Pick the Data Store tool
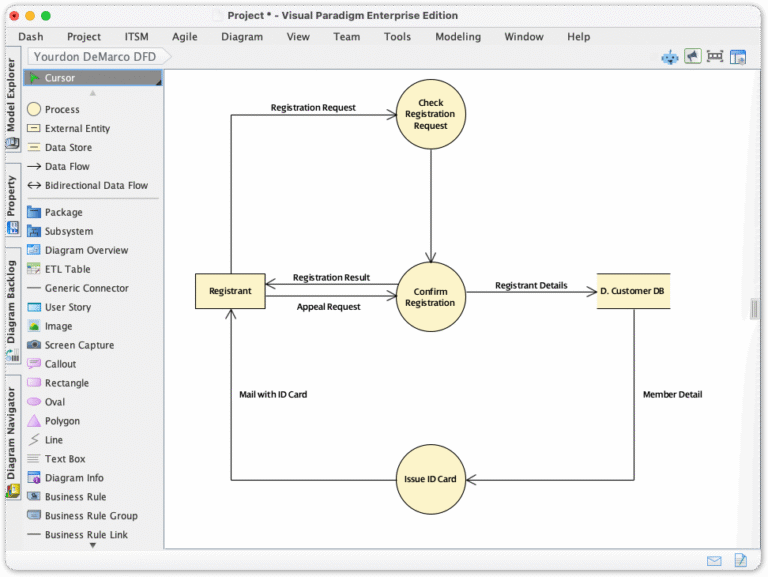 [93, 147]
